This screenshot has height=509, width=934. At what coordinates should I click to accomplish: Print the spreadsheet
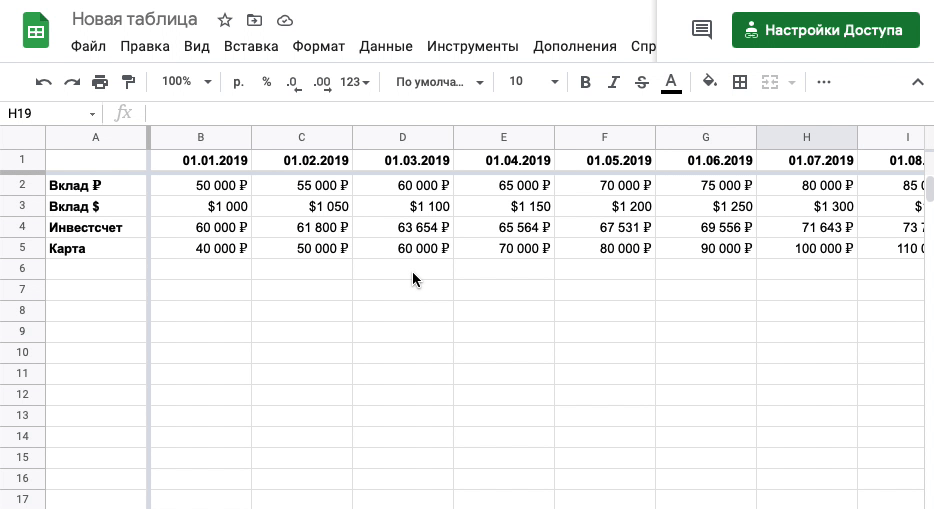point(100,82)
